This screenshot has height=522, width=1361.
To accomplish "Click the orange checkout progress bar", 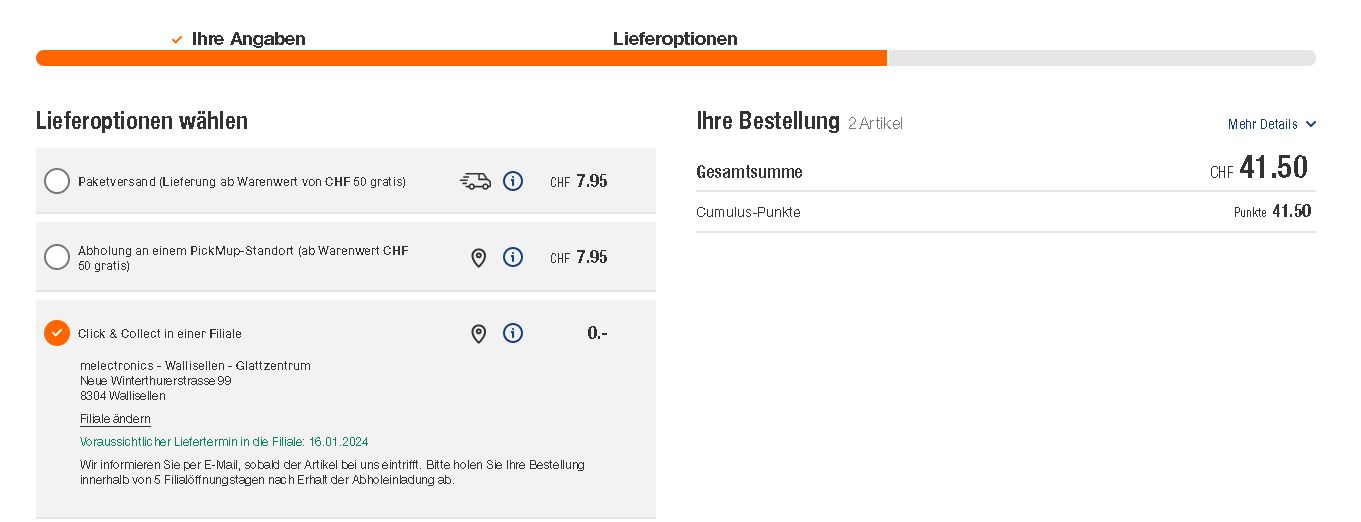I will coord(460,58).
